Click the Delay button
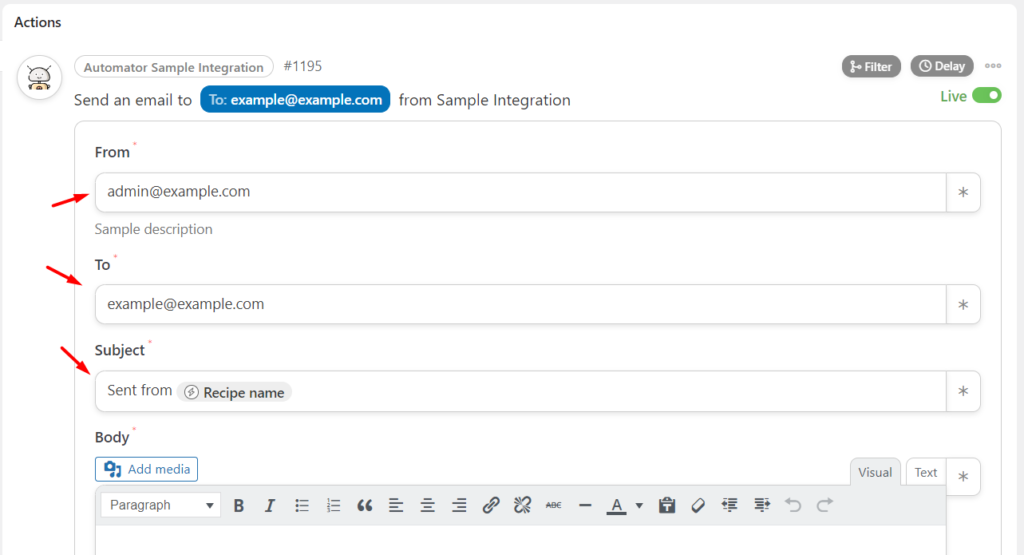 pos(941,66)
